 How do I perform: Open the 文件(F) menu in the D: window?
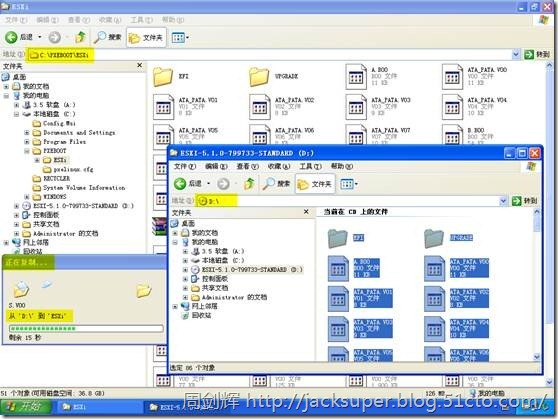click(185, 166)
